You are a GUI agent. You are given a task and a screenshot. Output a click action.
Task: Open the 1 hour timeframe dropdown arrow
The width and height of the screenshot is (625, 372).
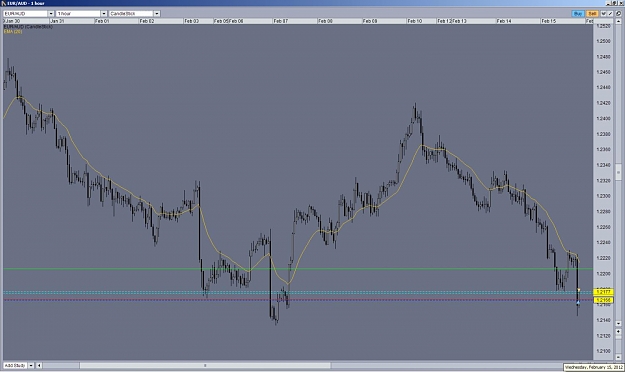[104, 14]
